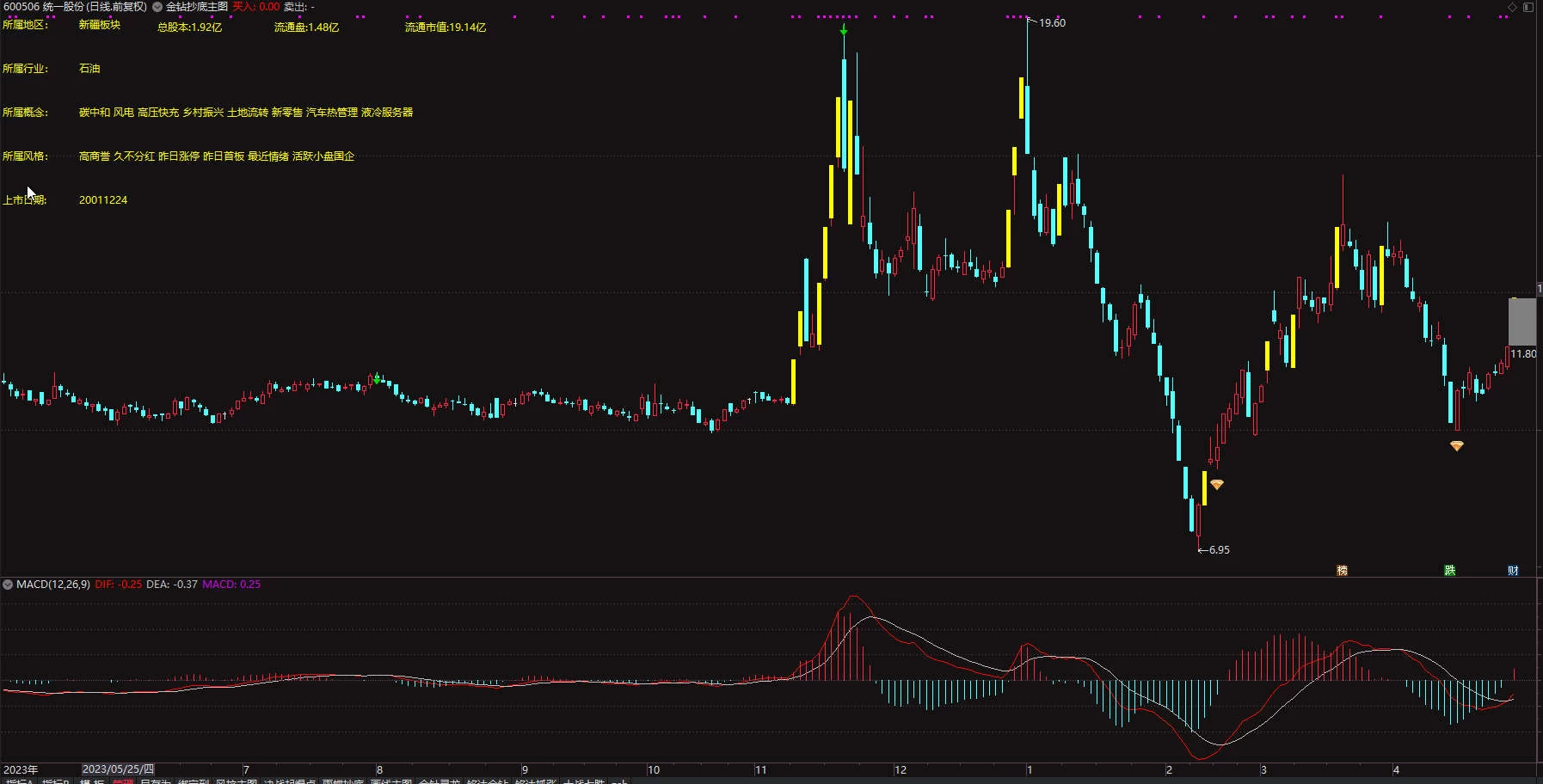
Task: Click the 液冷服务器 concept tag
Action: pyautogui.click(x=387, y=113)
